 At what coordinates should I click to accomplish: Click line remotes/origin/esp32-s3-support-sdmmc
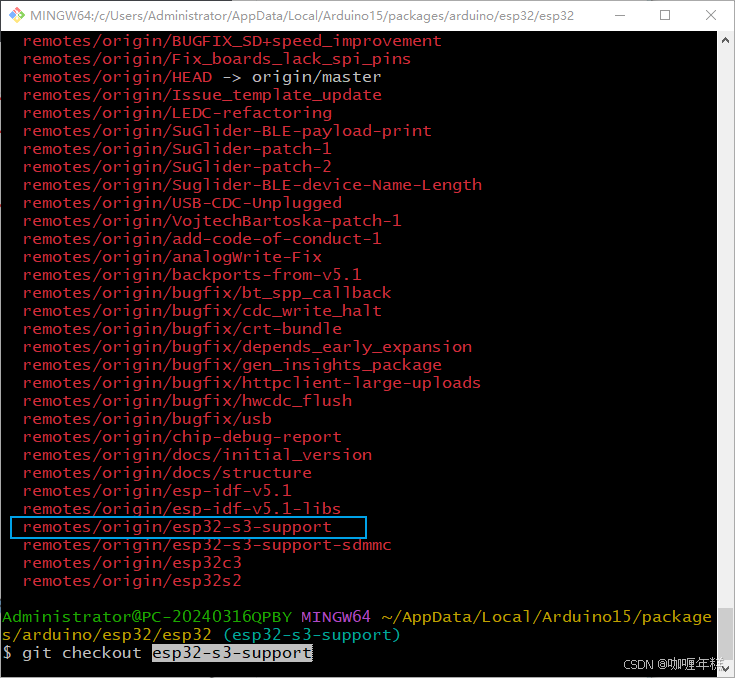pos(207,545)
